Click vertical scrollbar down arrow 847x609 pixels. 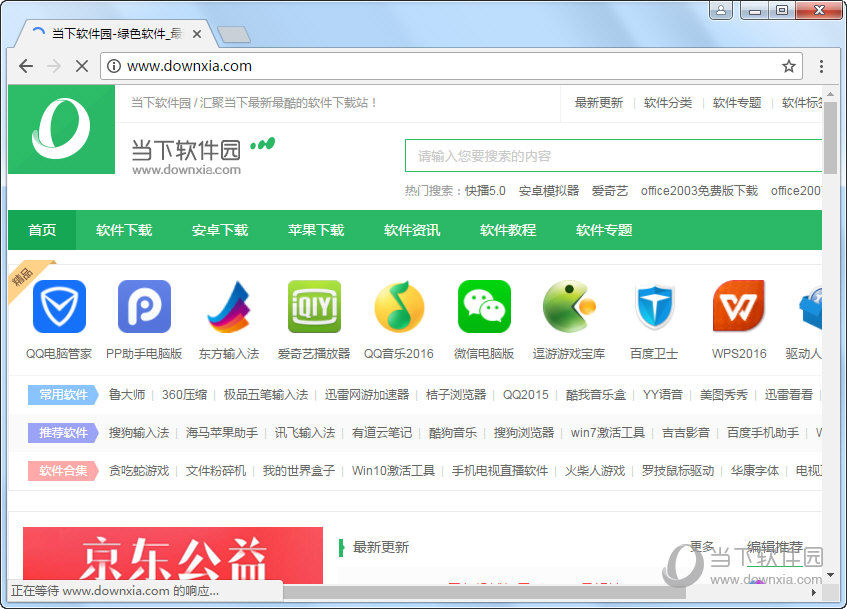pyautogui.click(x=831, y=575)
